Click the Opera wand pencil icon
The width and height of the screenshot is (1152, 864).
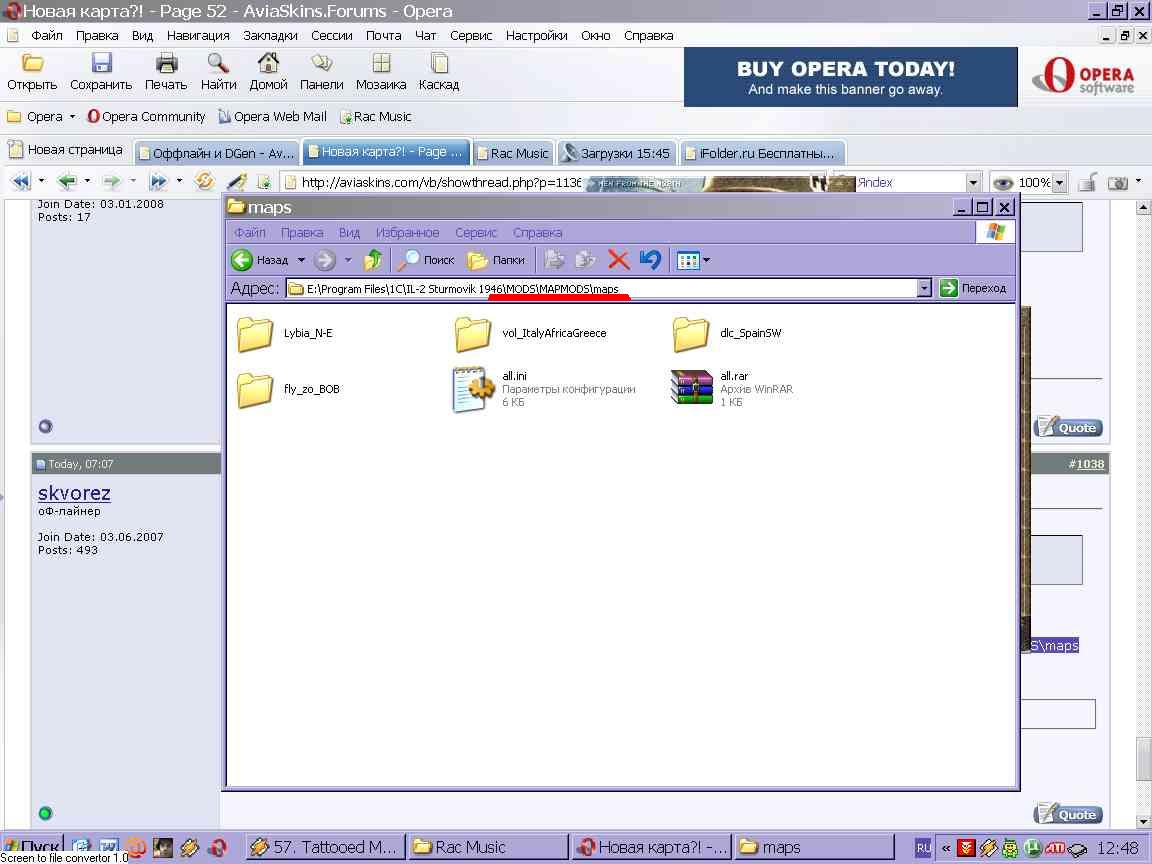(x=237, y=181)
